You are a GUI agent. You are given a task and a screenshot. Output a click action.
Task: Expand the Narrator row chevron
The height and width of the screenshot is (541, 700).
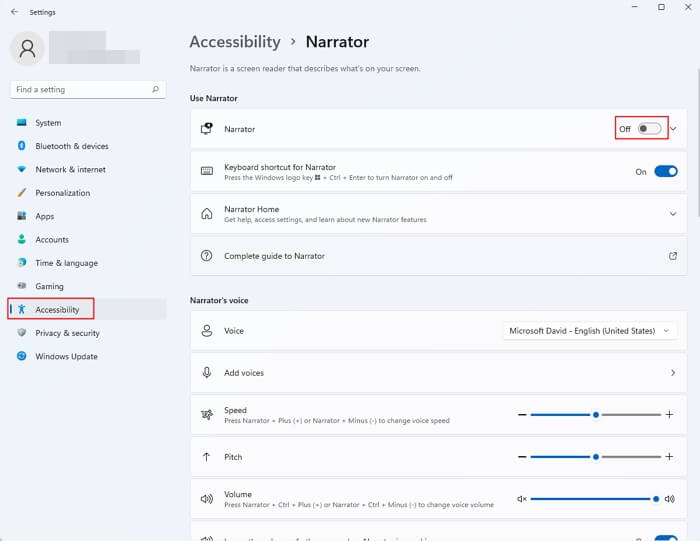coord(673,129)
